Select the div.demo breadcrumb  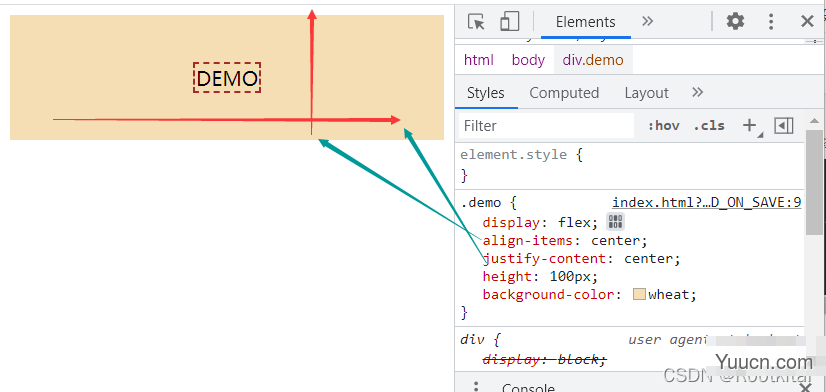pos(593,60)
